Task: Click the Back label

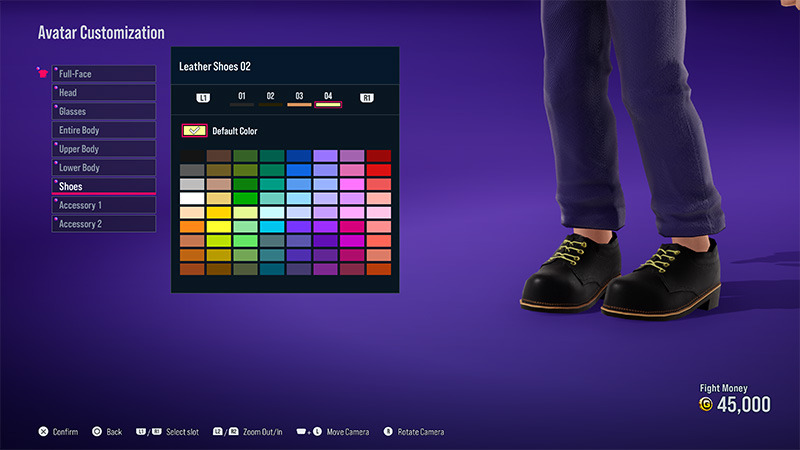Action: click(x=114, y=432)
